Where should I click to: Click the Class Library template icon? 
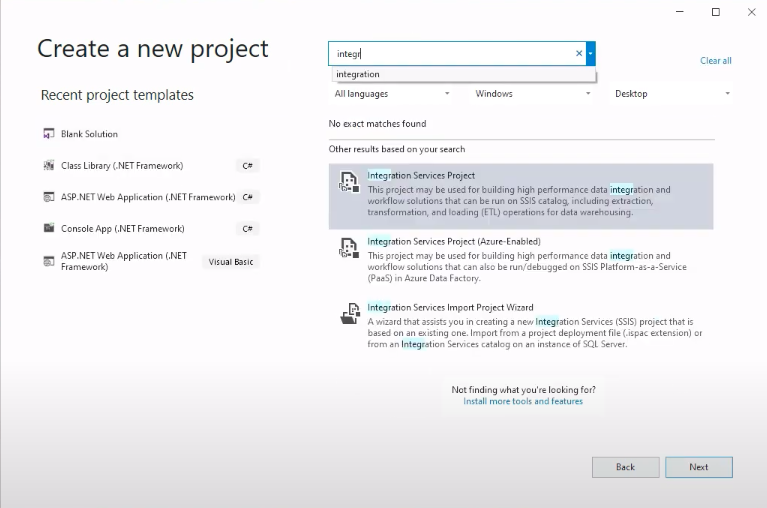[x=48, y=165]
